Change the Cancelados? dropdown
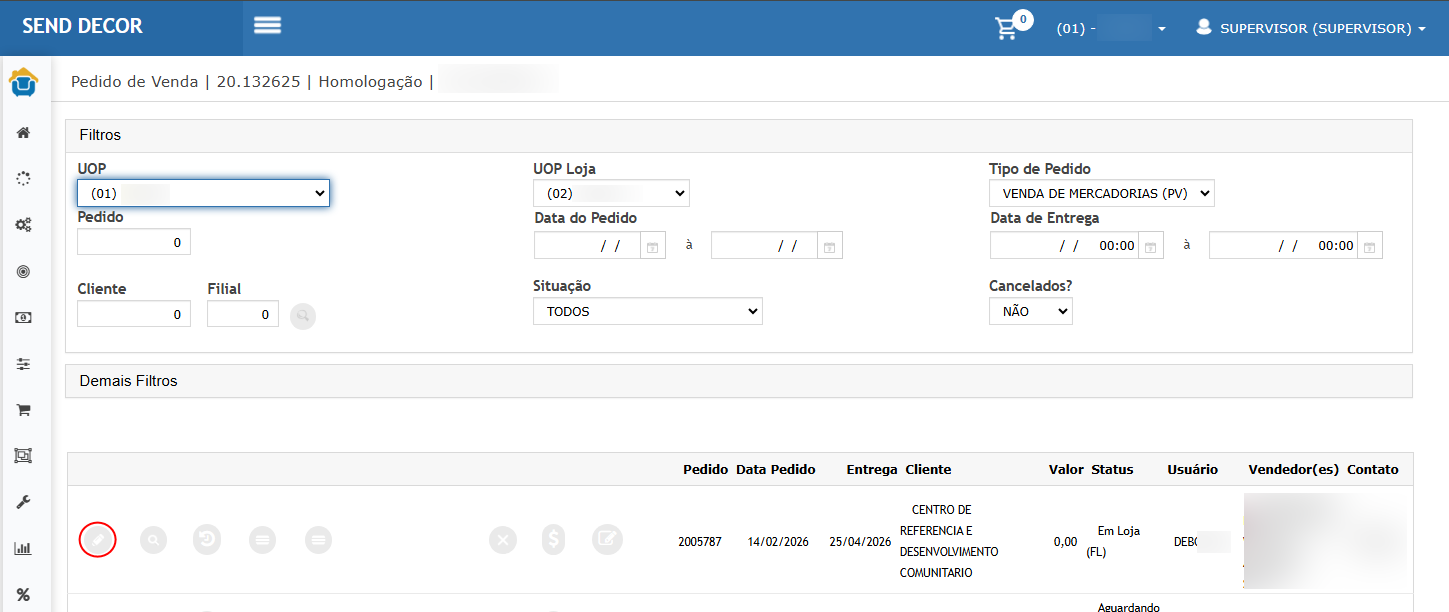The height and width of the screenshot is (612, 1449). (1030, 312)
